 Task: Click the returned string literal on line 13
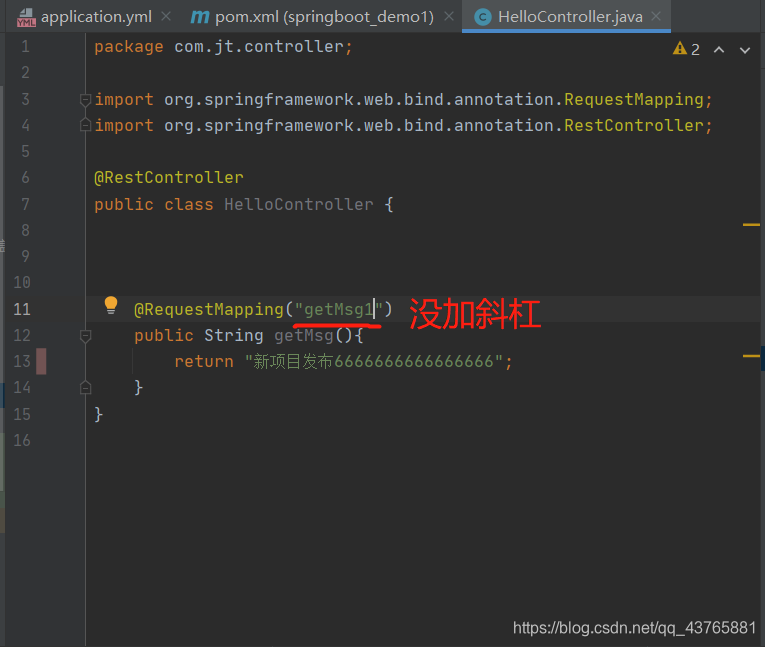coord(374,362)
